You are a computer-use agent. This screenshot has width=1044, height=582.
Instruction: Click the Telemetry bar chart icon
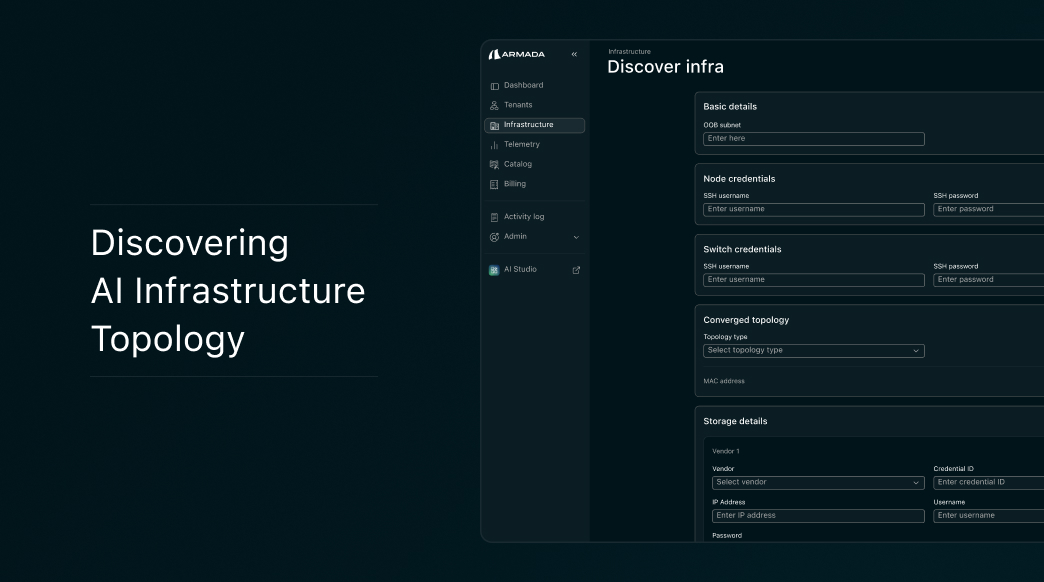[494, 145]
